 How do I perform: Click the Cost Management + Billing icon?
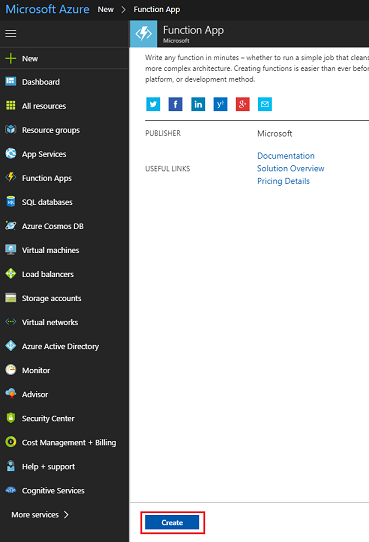(11, 442)
